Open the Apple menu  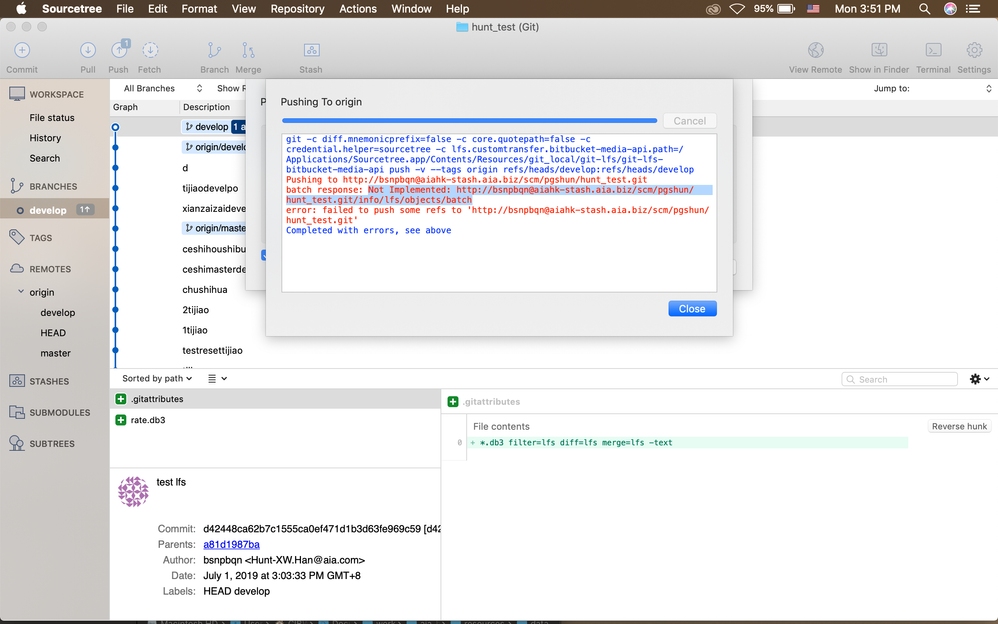(x=21, y=9)
